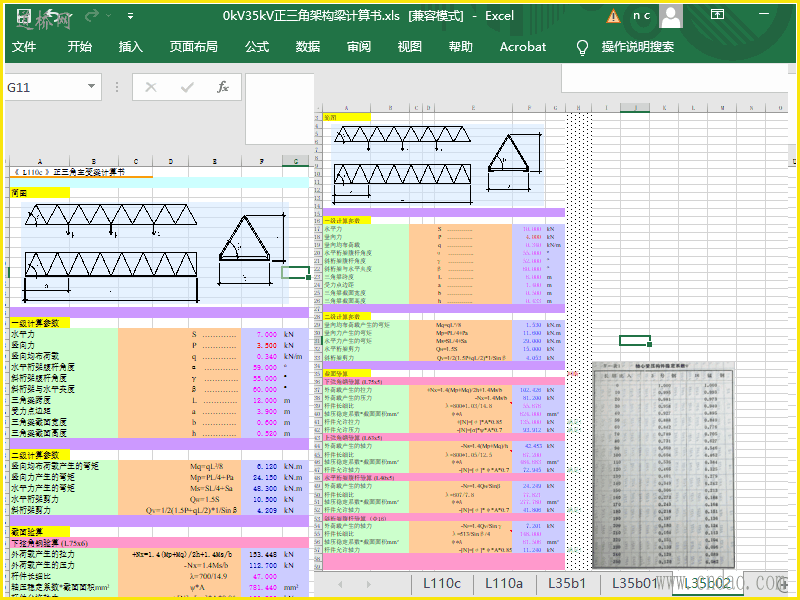This screenshot has width=800, height=600.
Task: Open Quick Access Toolbar customize dropdown
Action: click(x=131, y=16)
